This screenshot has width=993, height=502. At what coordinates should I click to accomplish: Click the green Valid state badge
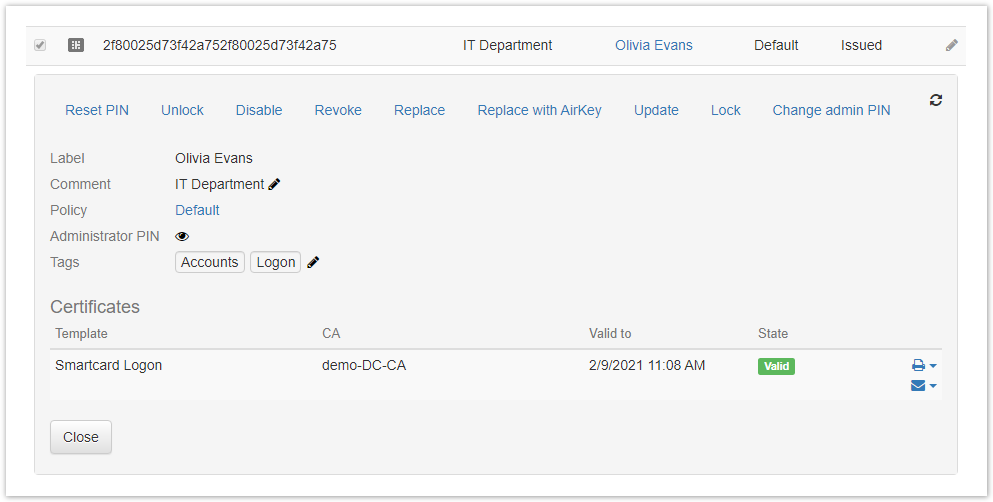tap(776, 366)
